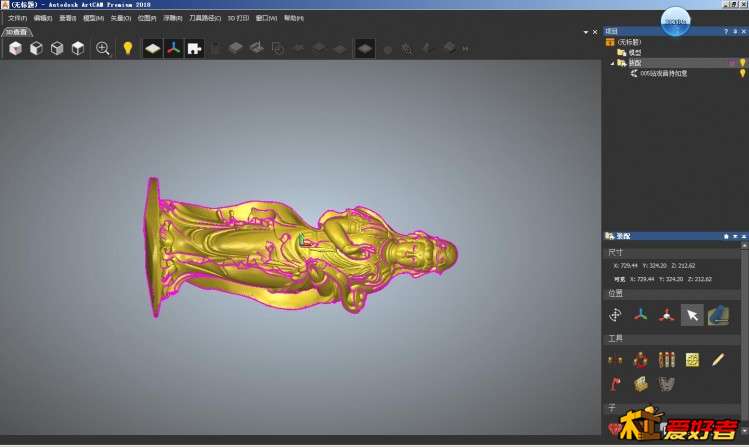Open the 帮助 (Help) menu
Image resolution: width=749 pixels, height=447 pixels.
coord(294,18)
